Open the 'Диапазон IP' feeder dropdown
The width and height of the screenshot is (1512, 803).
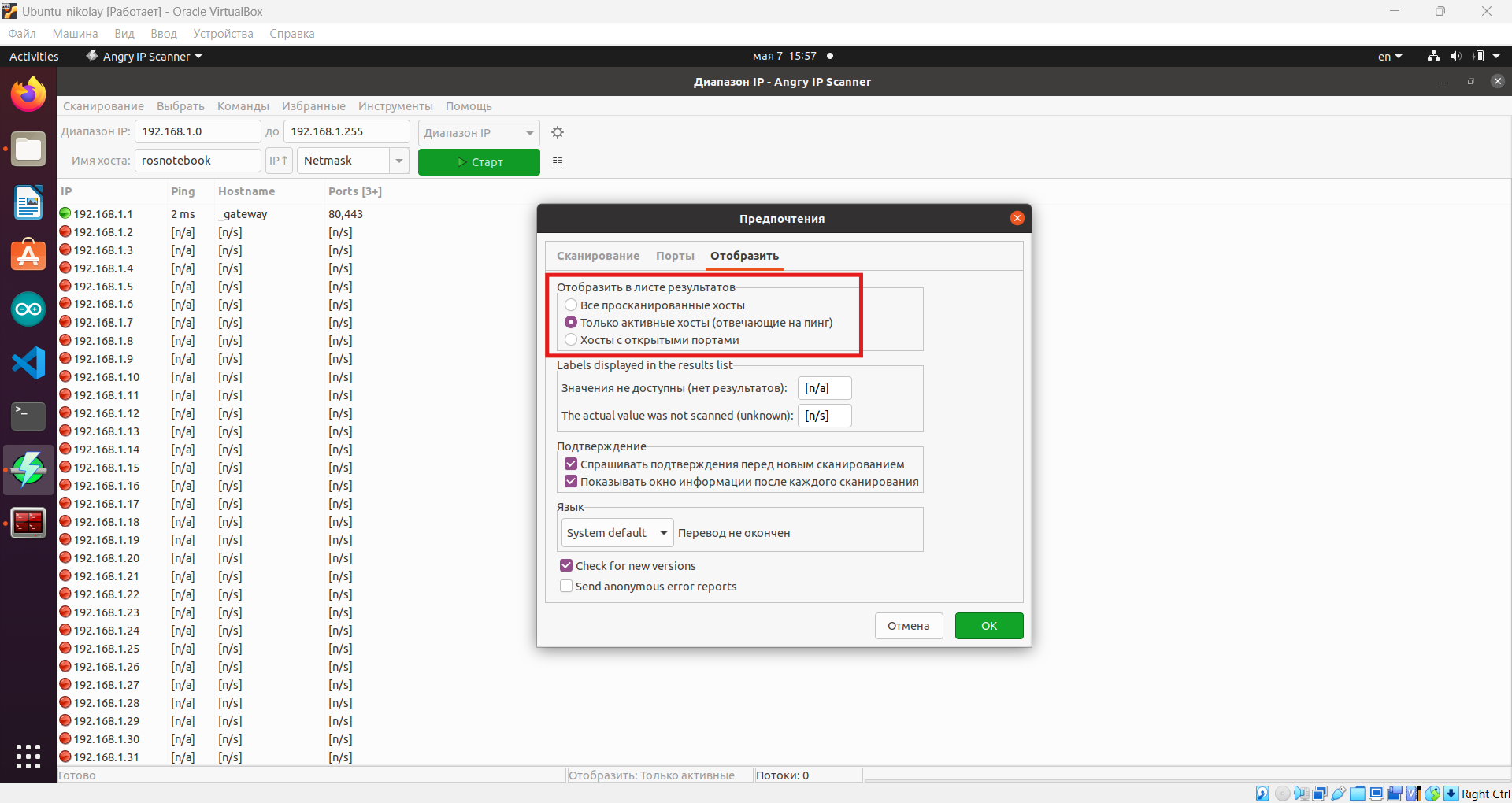[x=478, y=133]
